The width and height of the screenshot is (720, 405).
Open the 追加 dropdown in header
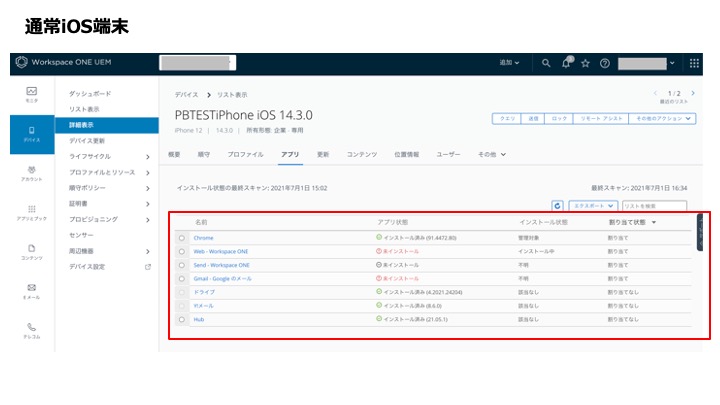click(x=509, y=62)
